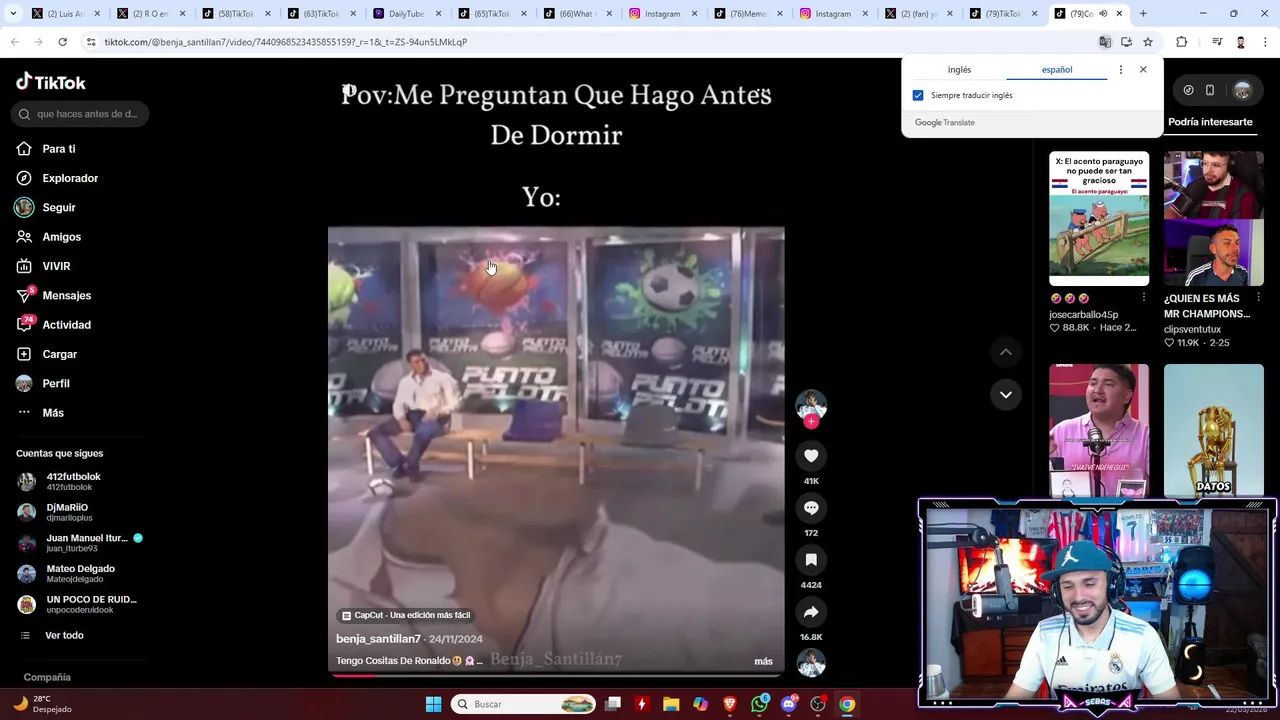Open the profile avatar in top-right pill
1280x720 pixels.
tap(1242, 90)
